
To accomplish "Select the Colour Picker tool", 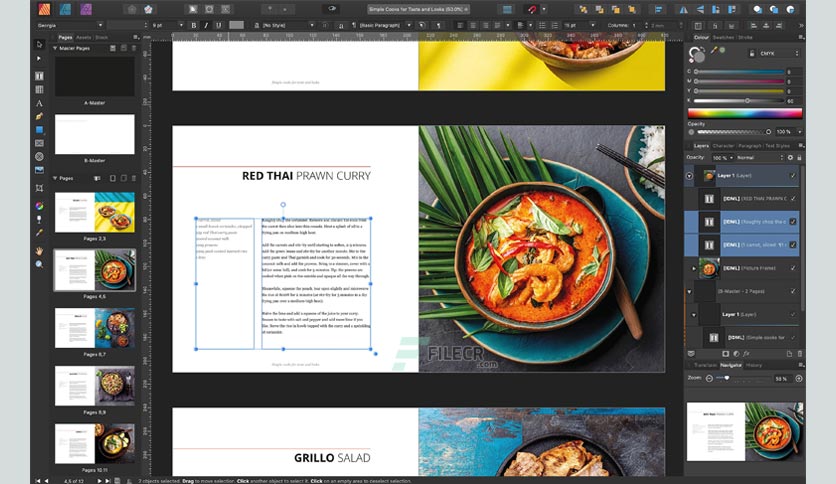I will (x=39, y=232).
